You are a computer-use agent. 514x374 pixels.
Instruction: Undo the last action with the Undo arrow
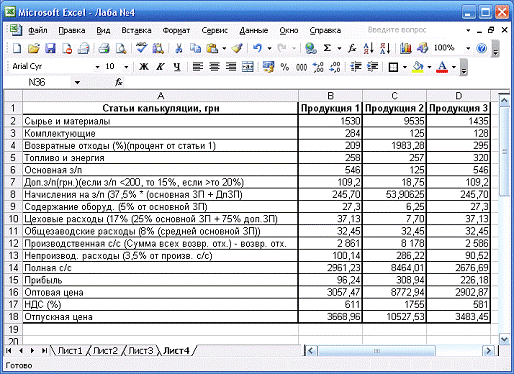(257, 48)
